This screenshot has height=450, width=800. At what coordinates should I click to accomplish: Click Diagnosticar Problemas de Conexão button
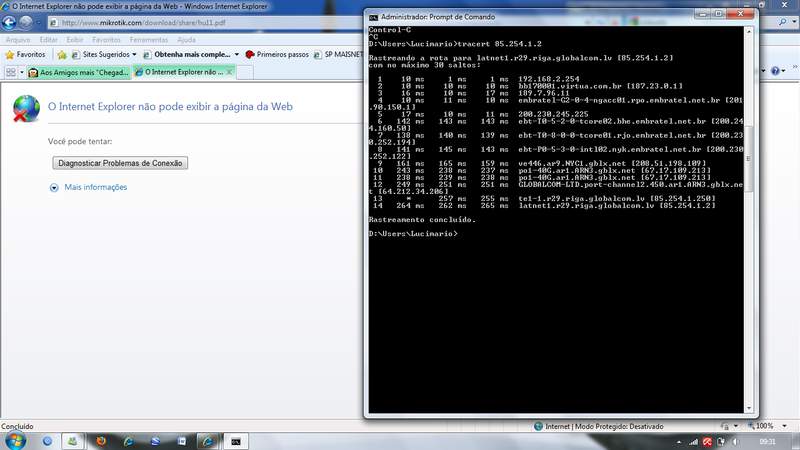(x=120, y=163)
